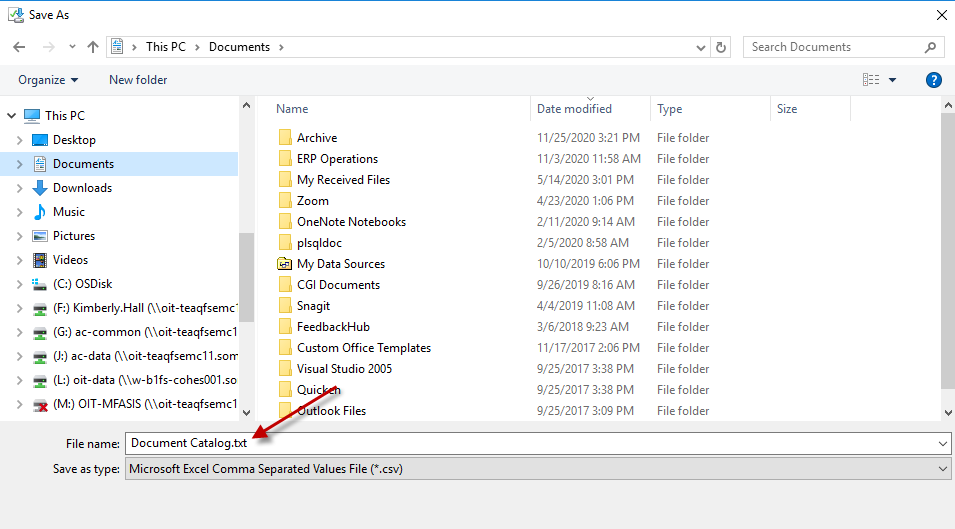Sort by Date modified column
This screenshot has height=529, width=955.
574,109
